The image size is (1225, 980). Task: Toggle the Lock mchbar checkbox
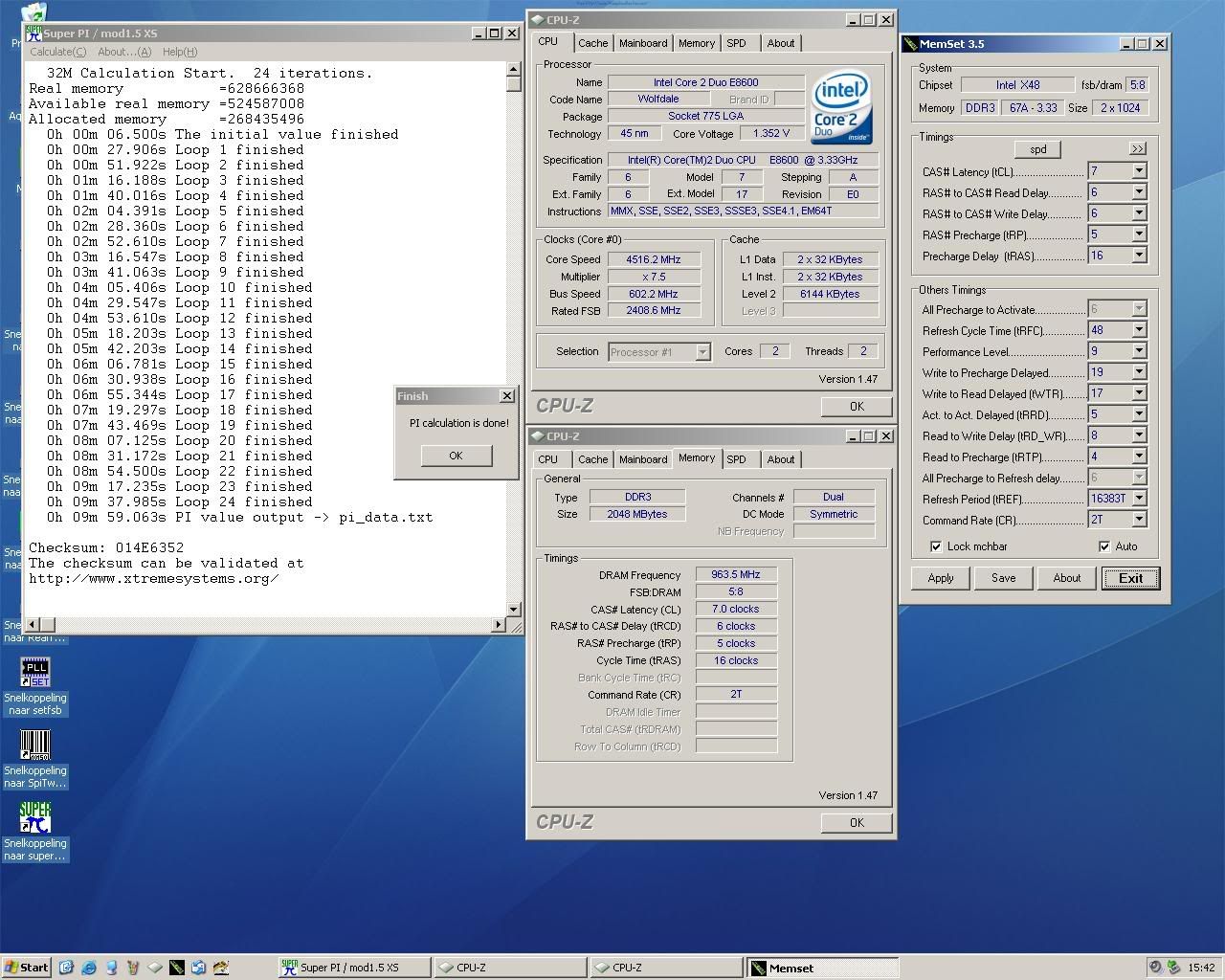click(x=936, y=546)
